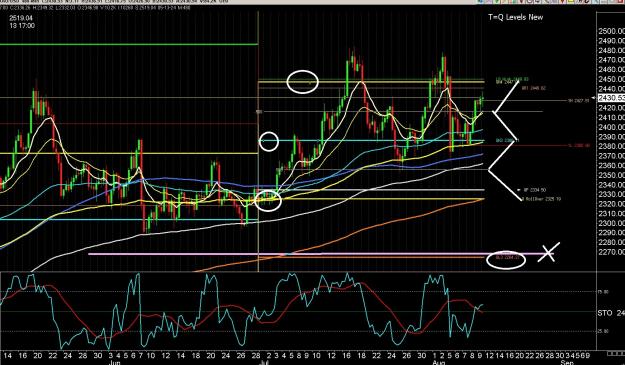Click the 2400.00 price axis label
The image size is (625, 365).
click(611, 127)
